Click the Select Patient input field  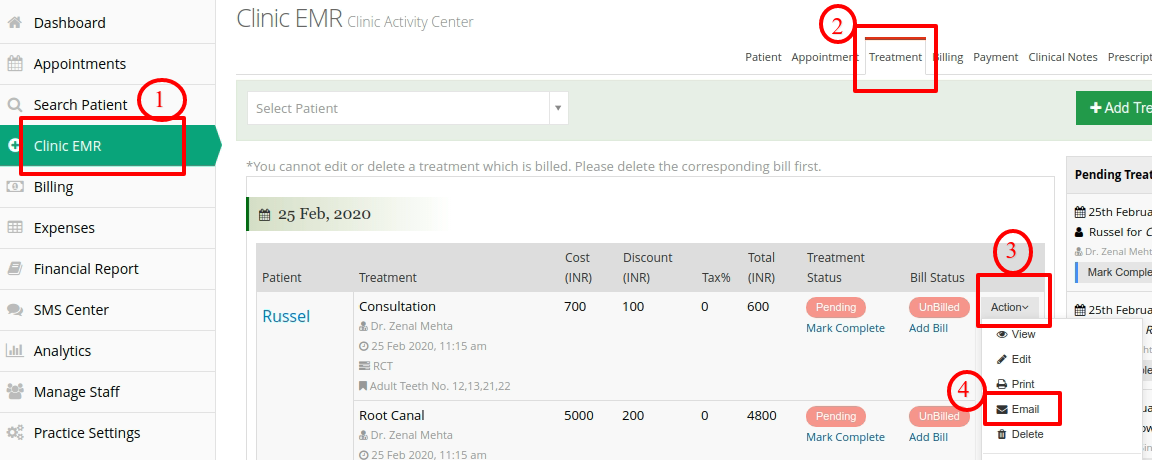coord(398,108)
